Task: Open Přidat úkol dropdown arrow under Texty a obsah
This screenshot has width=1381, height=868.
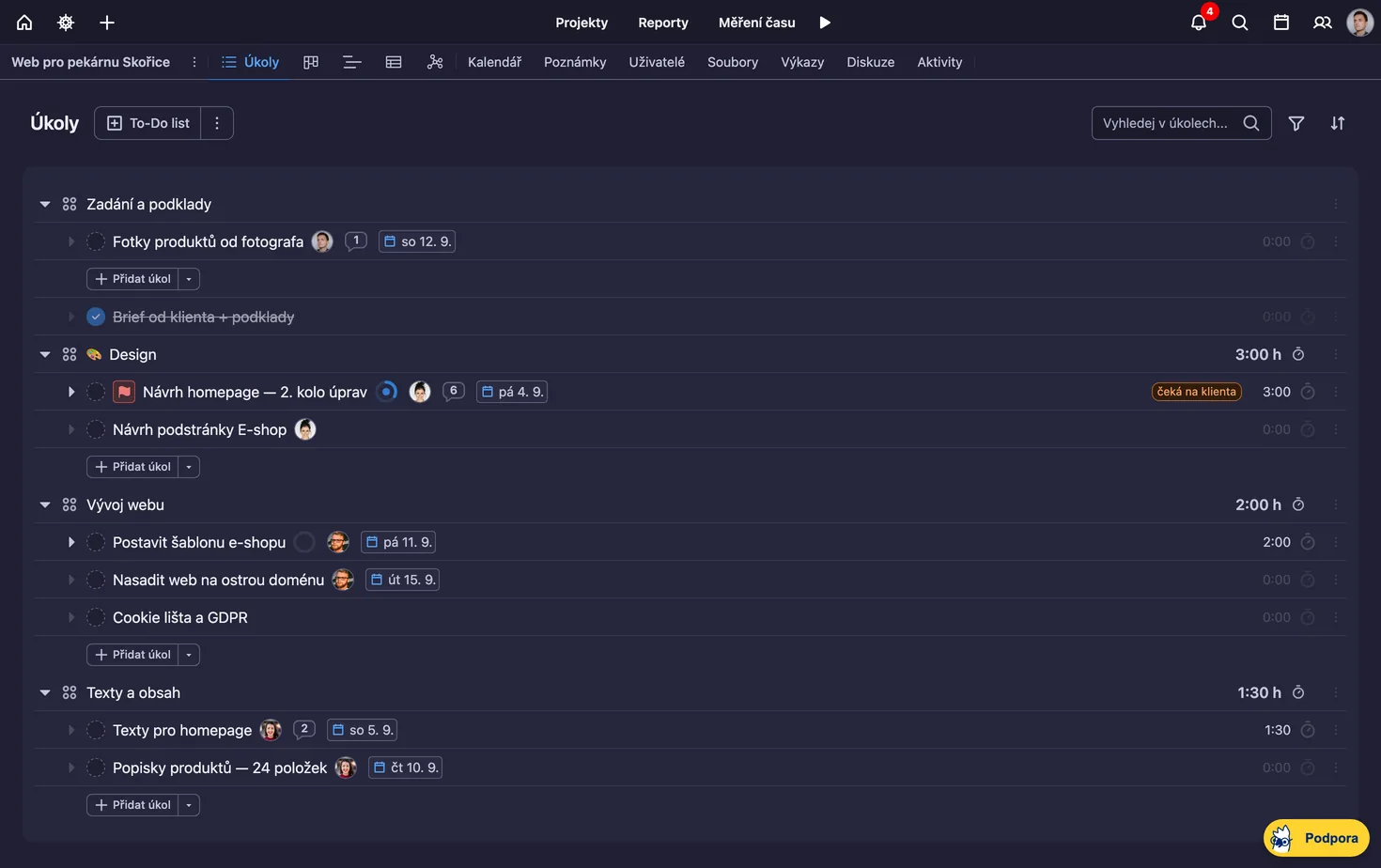Action: tap(189, 805)
